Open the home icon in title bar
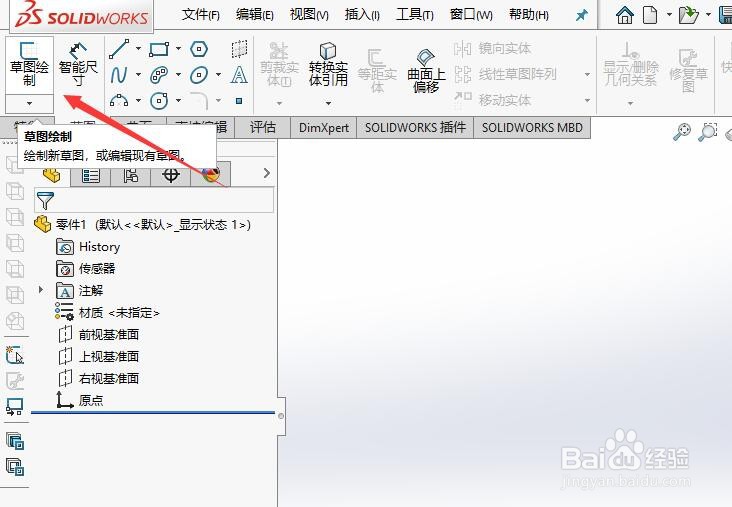 (x=625, y=15)
